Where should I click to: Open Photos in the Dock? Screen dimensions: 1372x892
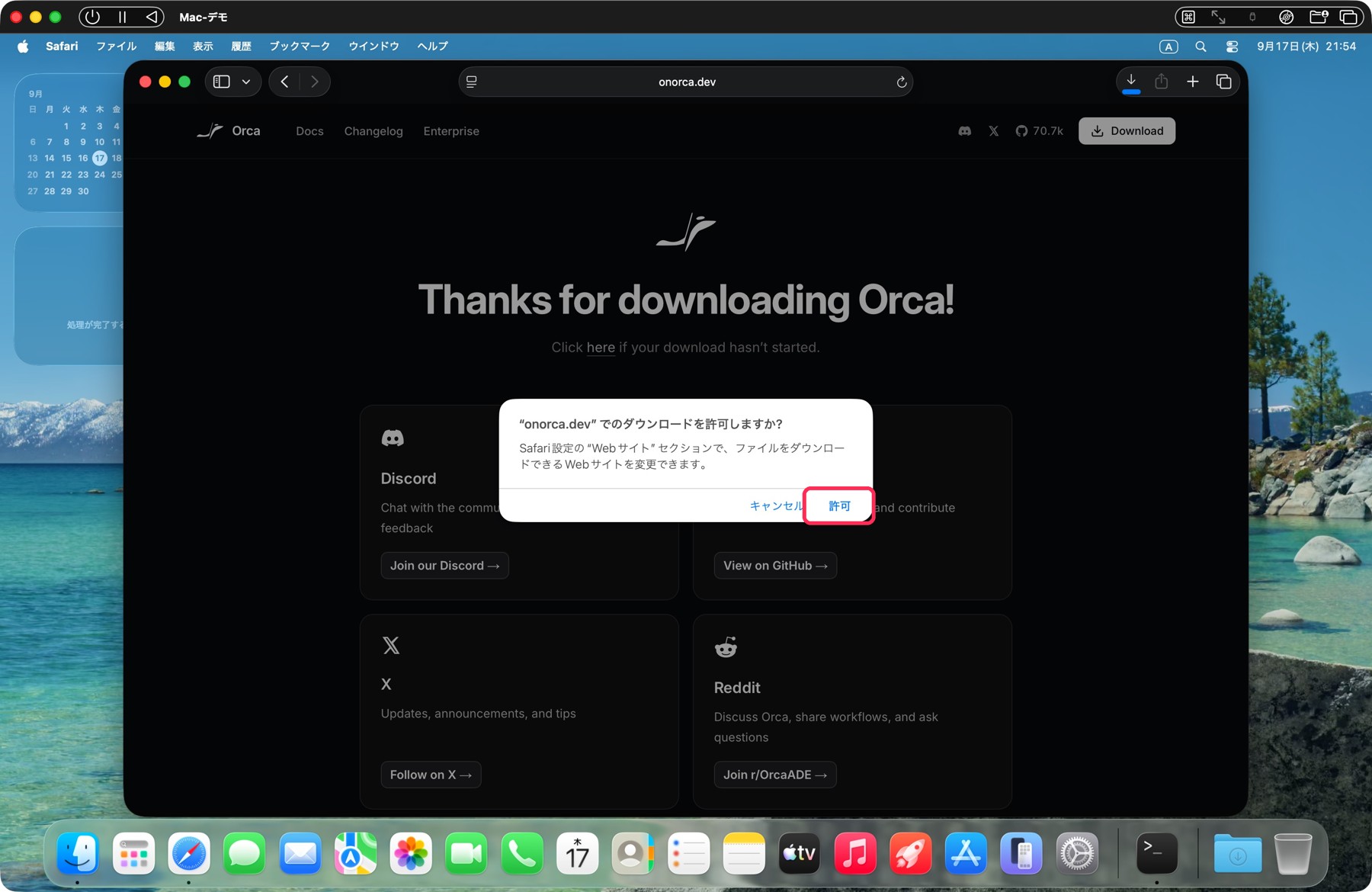click(411, 853)
